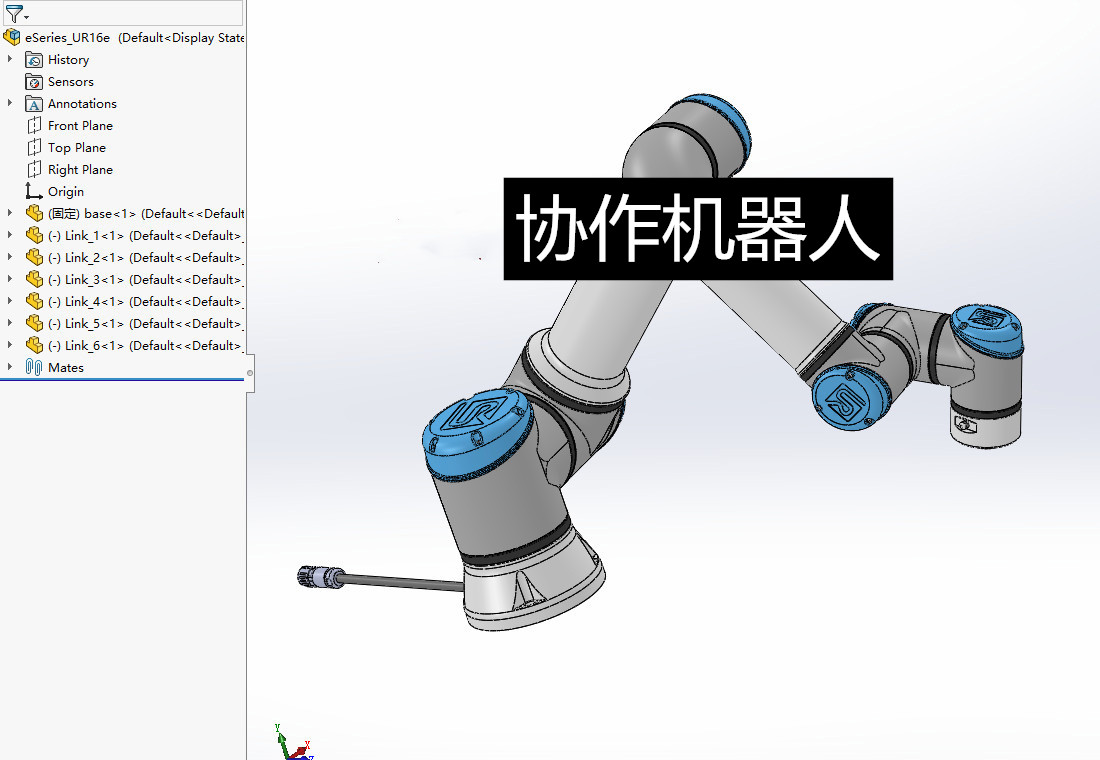Select the (-) Link_3<1> component
1100x760 pixels.
click(146, 279)
